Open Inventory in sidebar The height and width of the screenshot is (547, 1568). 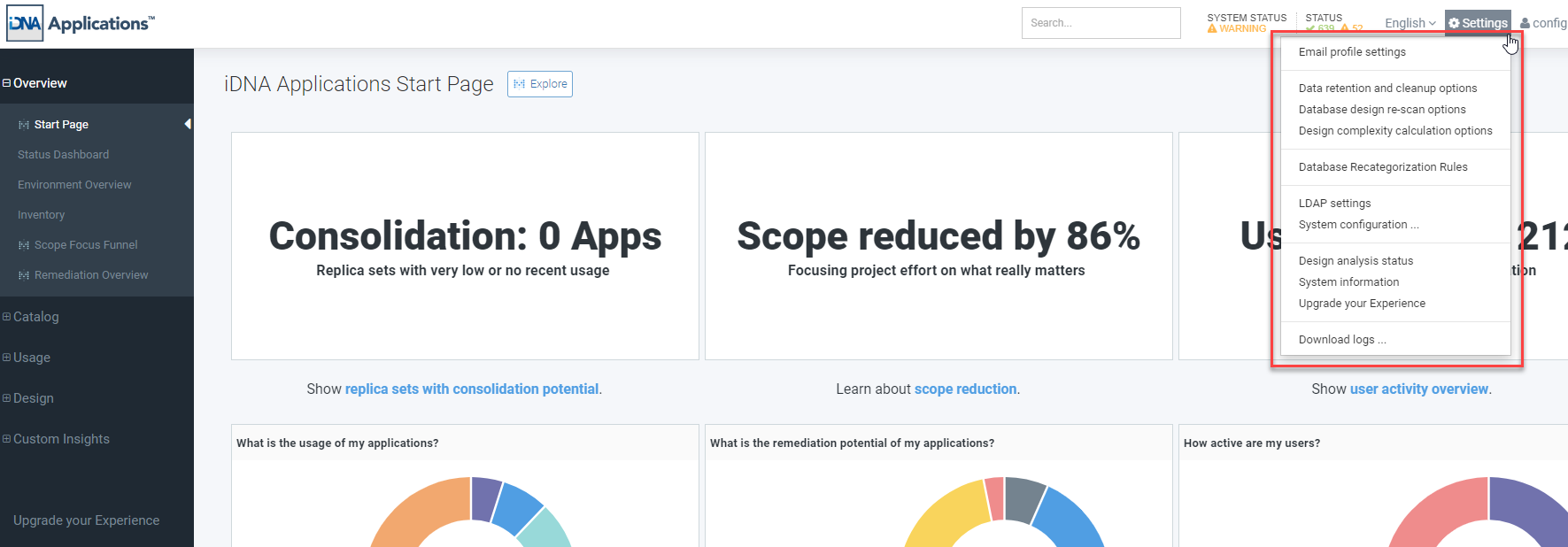click(42, 215)
